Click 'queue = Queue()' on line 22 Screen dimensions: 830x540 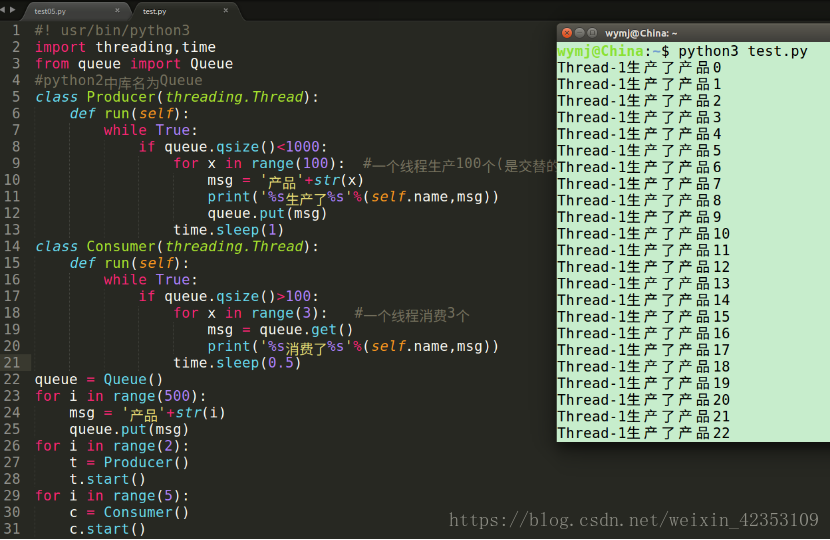(99, 380)
